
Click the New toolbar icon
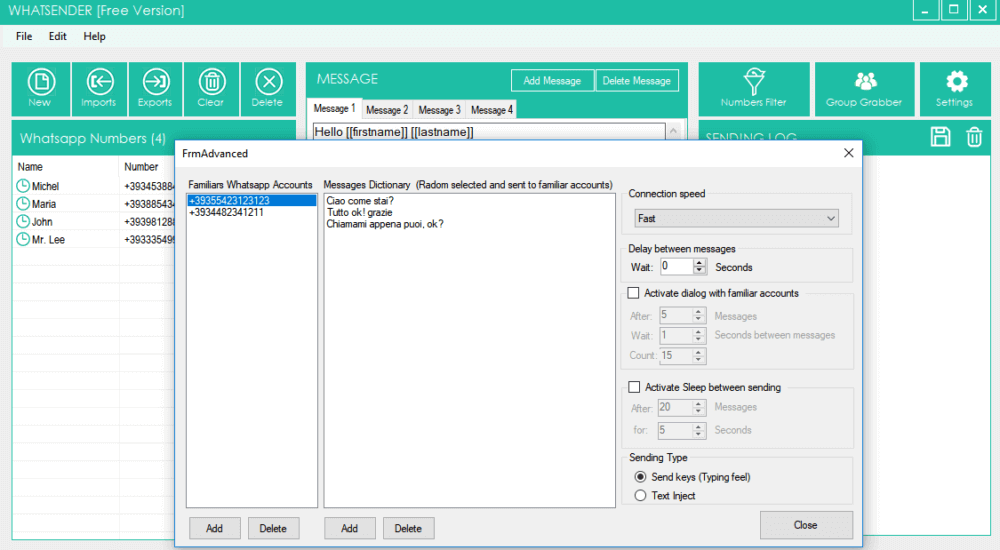click(41, 89)
